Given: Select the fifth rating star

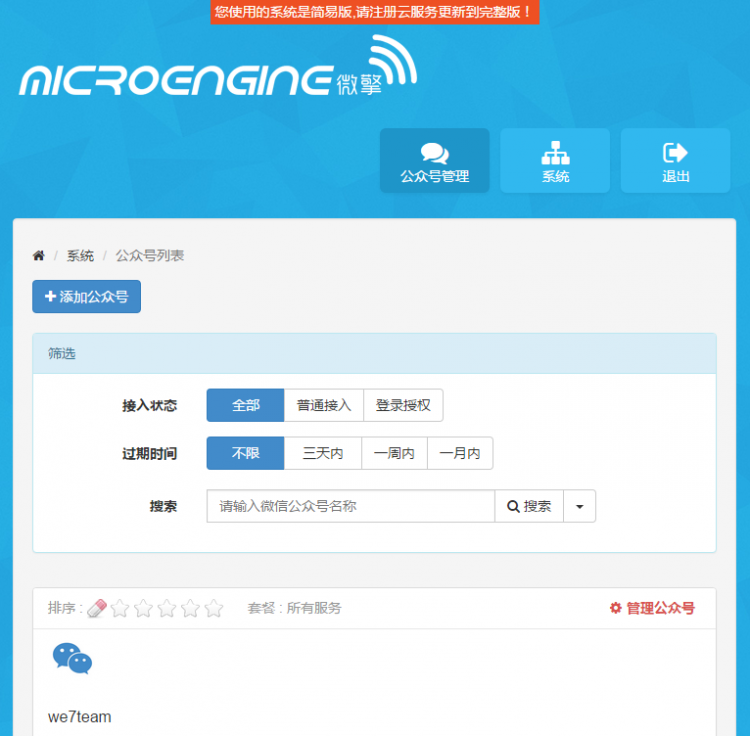Looking at the screenshot, I should 214,608.
